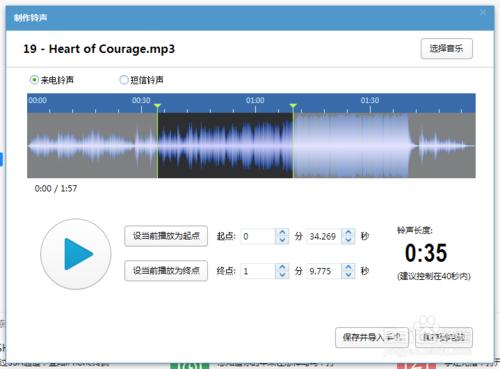This screenshot has width=500, height=369.
Task: Click the 保存并导入手机 button
Action: (x=372, y=337)
